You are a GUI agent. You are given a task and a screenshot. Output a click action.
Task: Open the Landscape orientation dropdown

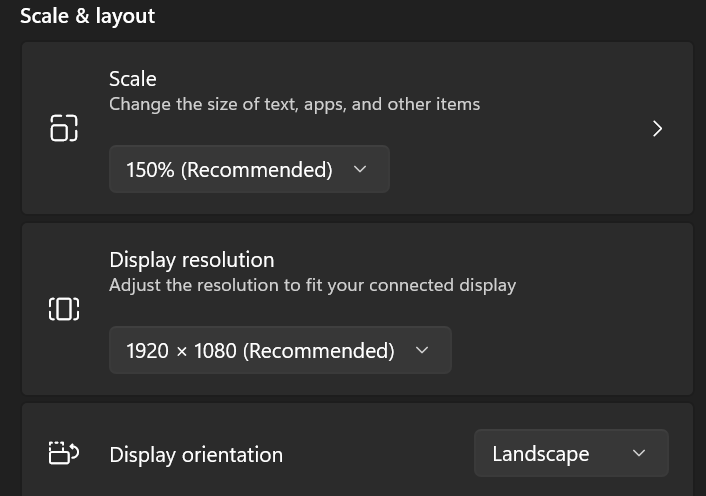pyautogui.click(x=571, y=453)
